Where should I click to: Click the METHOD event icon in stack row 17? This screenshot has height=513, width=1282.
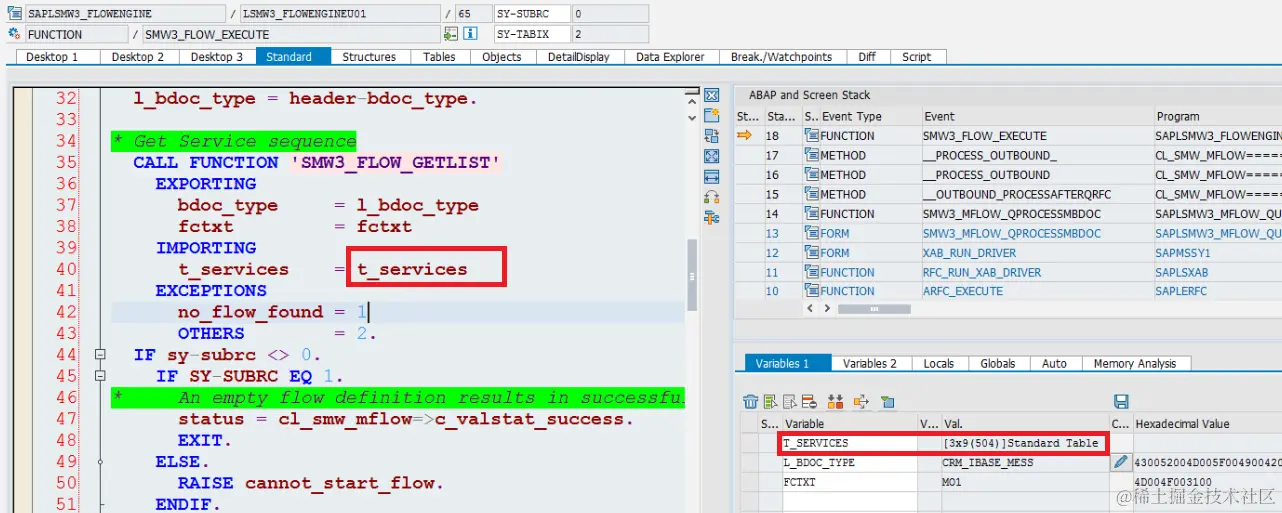(x=812, y=155)
